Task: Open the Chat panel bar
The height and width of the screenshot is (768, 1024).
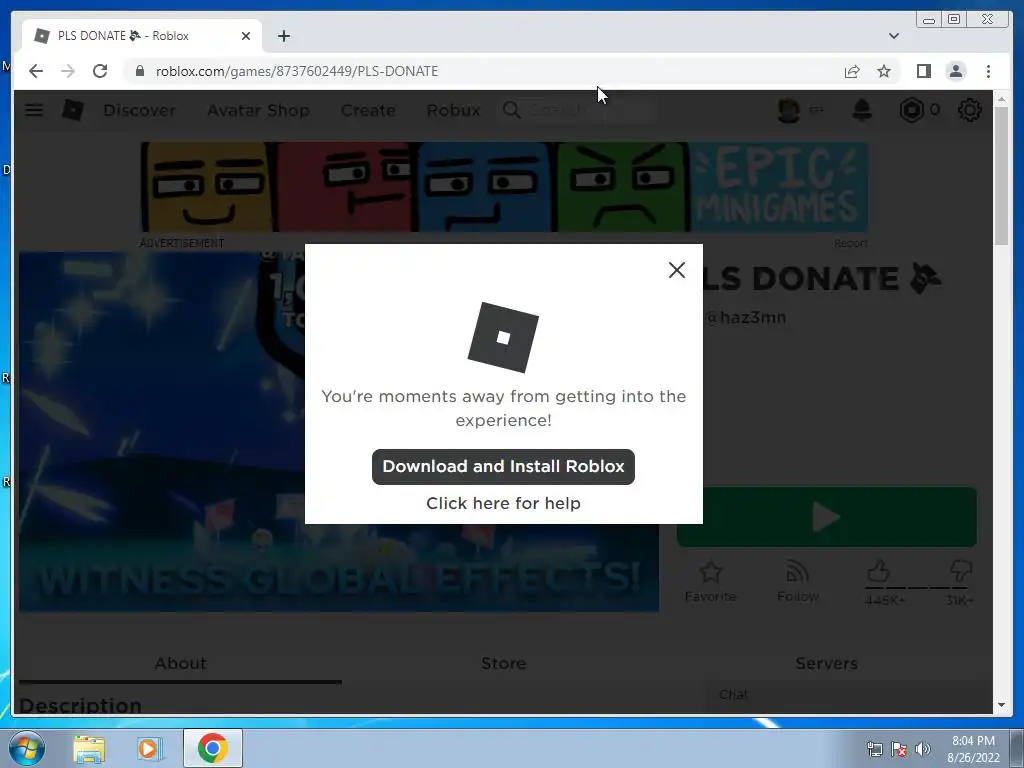Action: 849,695
